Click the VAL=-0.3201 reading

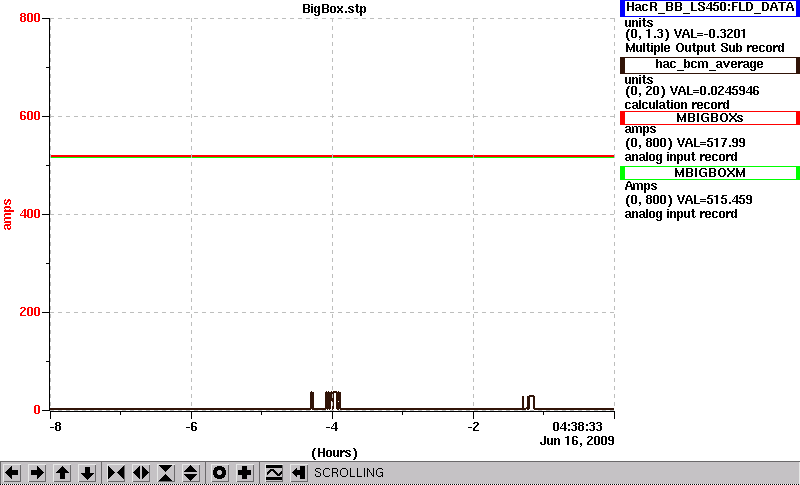[710, 34]
